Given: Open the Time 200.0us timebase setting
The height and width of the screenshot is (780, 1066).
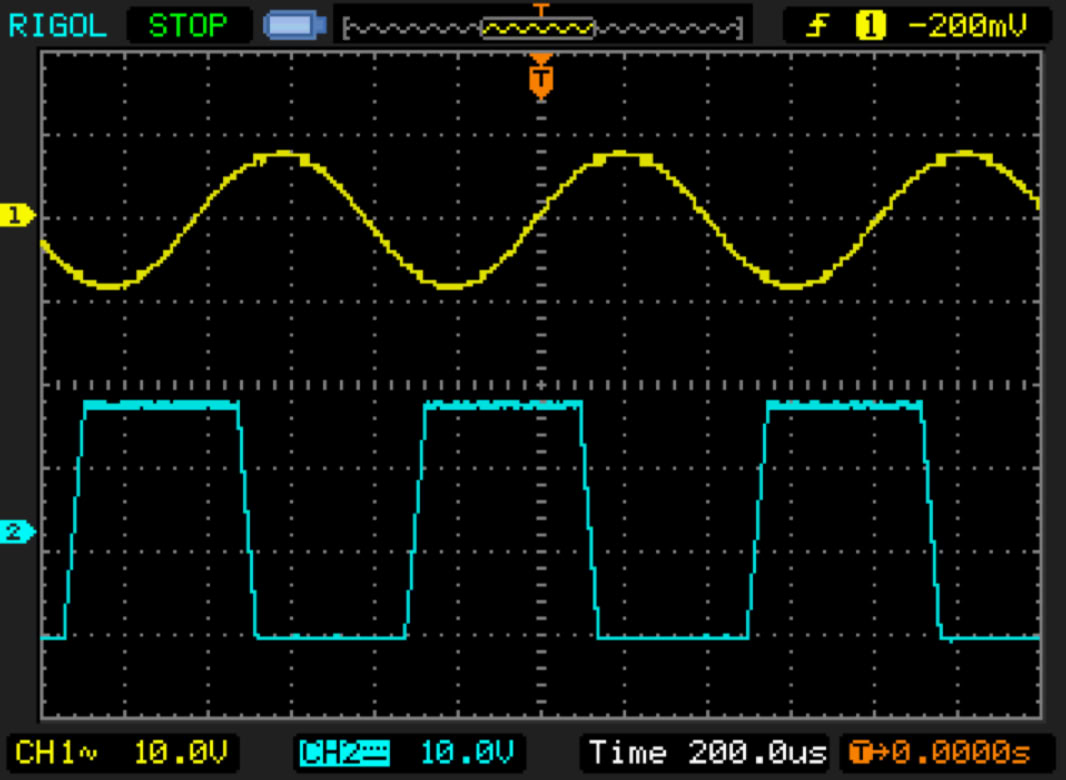Looking at the screenshot, I should pyautogui.click(x=706, y=752).
